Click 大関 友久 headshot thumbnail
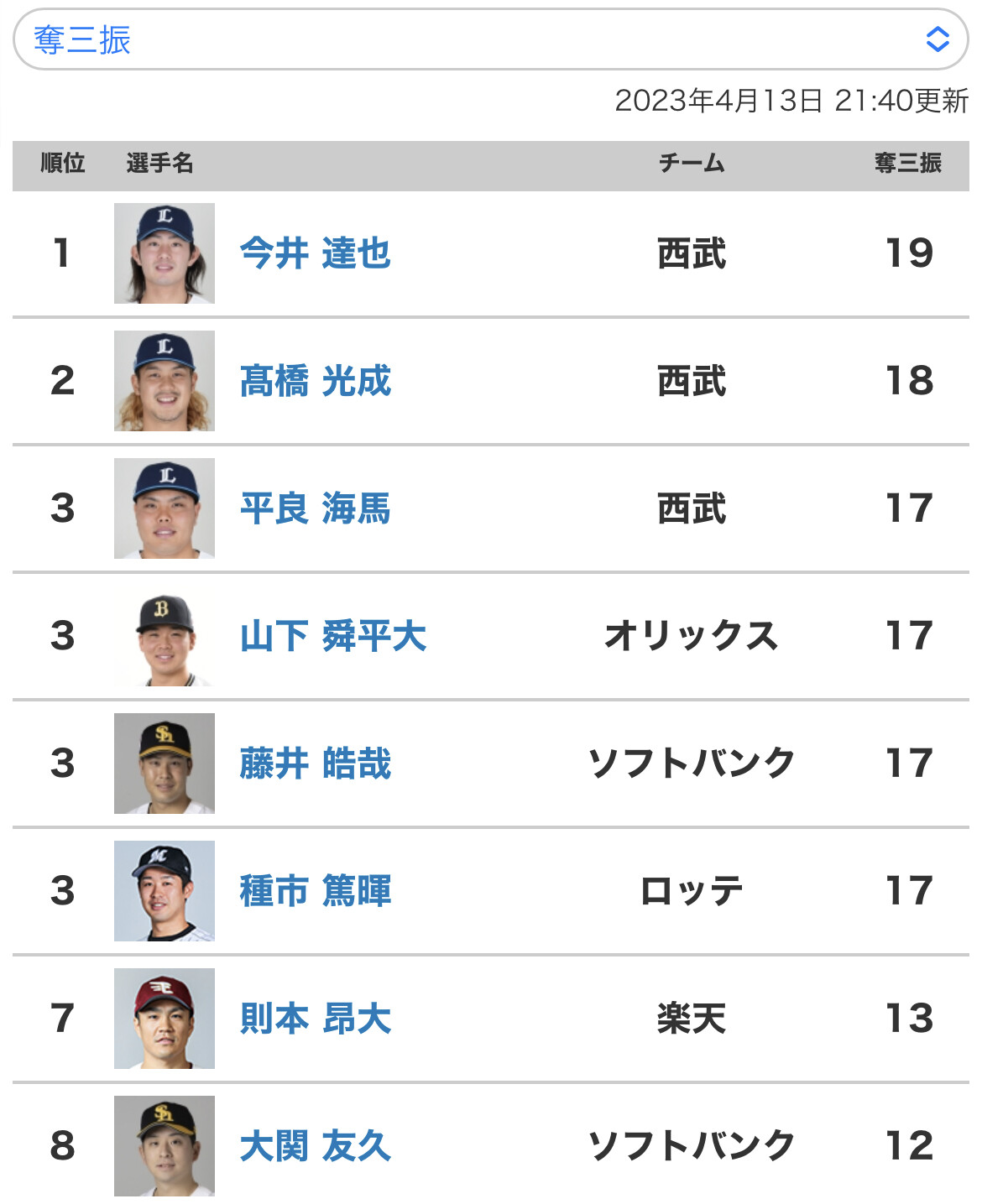982x1204 pixels. point(165,1146)
